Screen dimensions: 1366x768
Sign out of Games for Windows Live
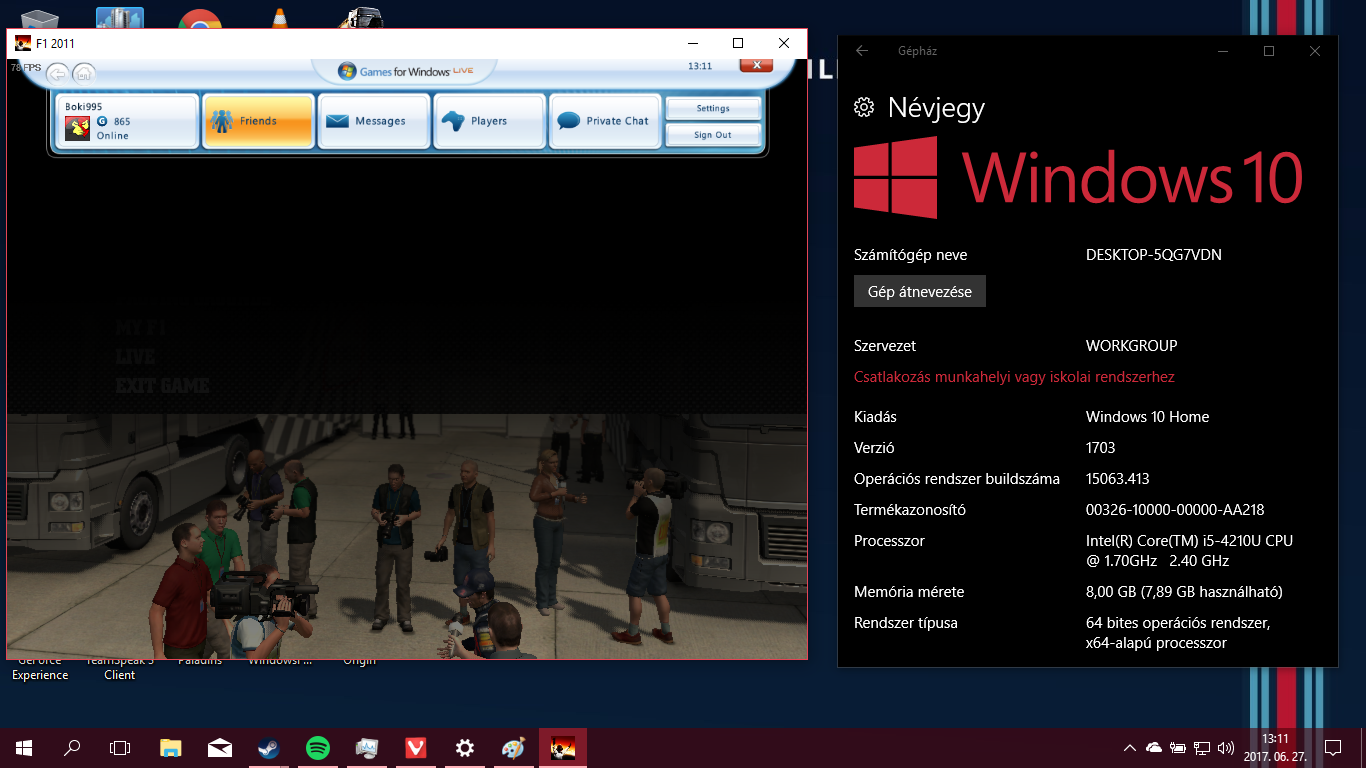tap(713, 135)
